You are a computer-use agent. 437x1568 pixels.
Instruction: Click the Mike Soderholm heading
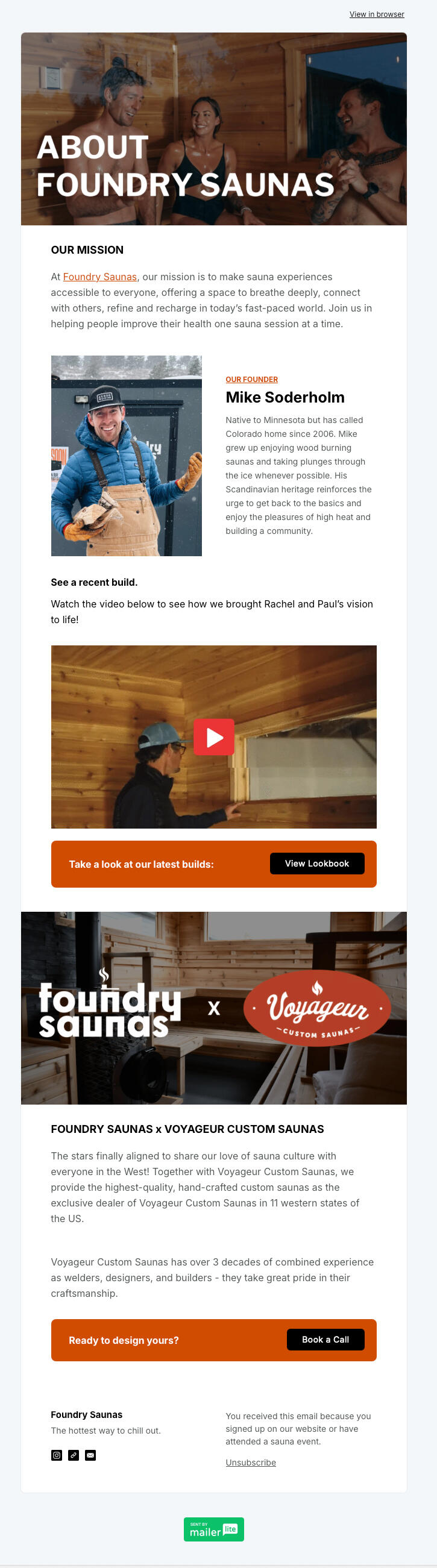coord(285,397)
